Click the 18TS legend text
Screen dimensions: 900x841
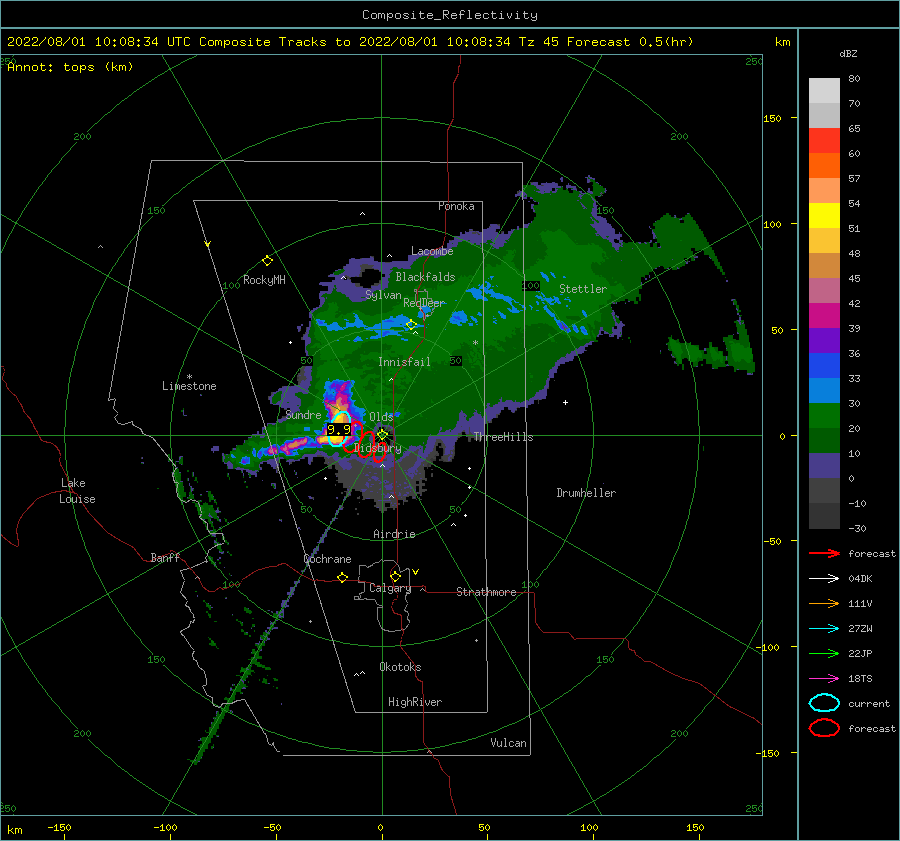[860, 679]
